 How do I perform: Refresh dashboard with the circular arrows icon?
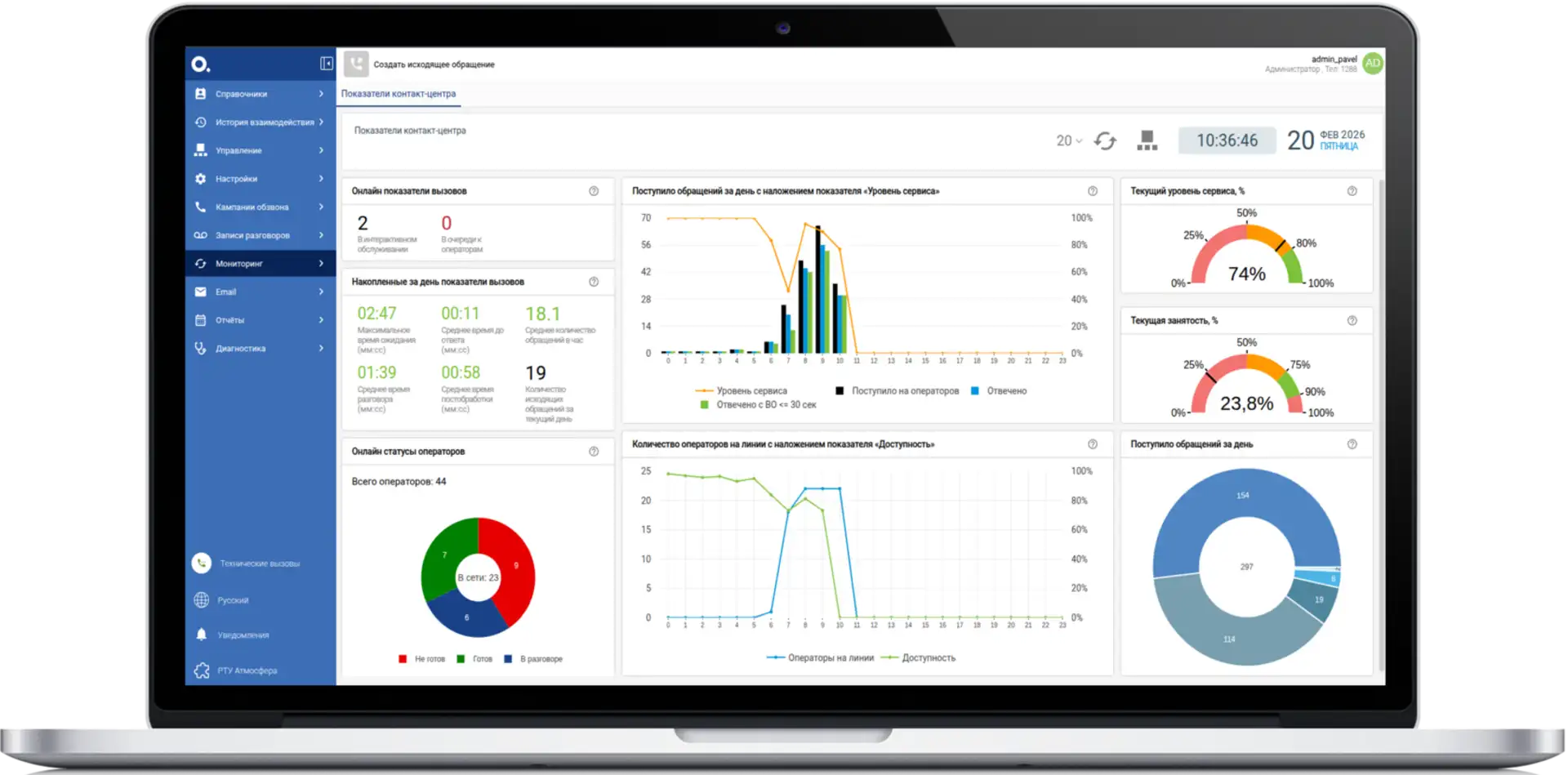[1105, 141]
